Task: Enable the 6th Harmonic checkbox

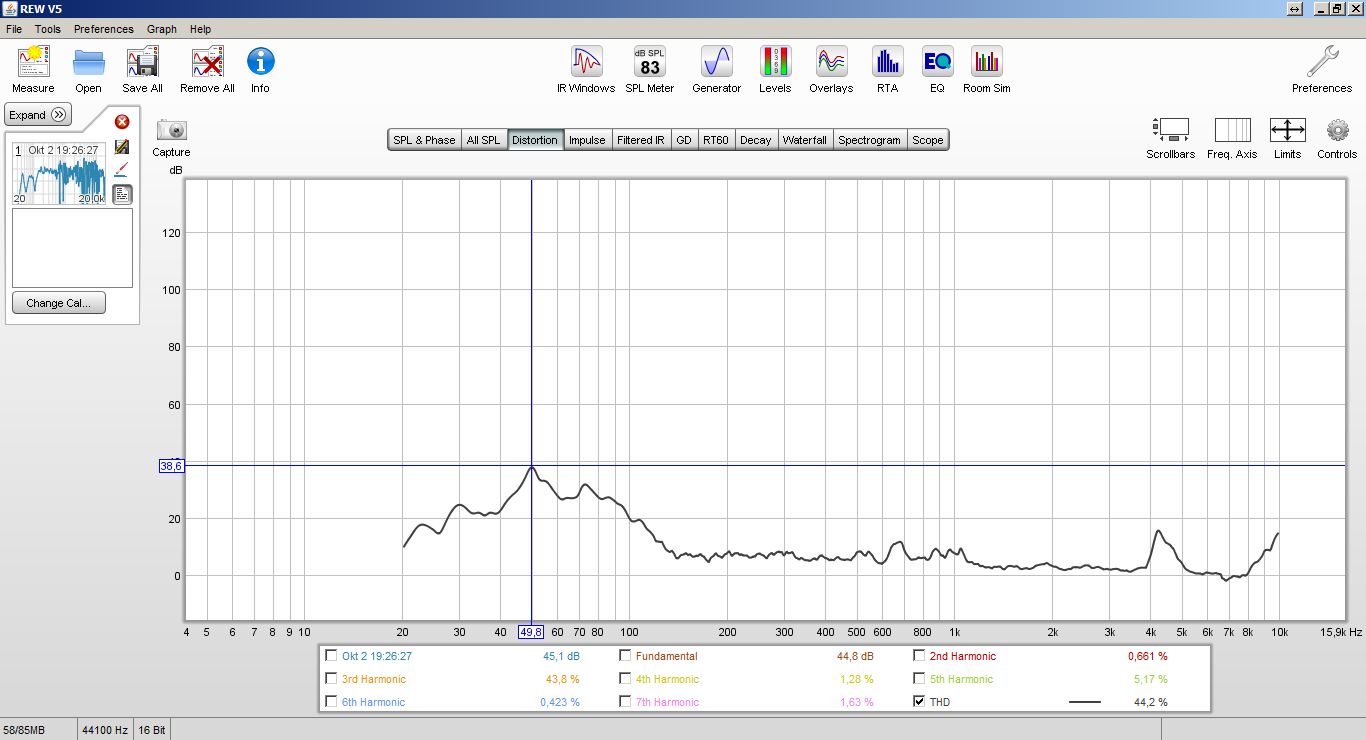Action: coord(331,702)
